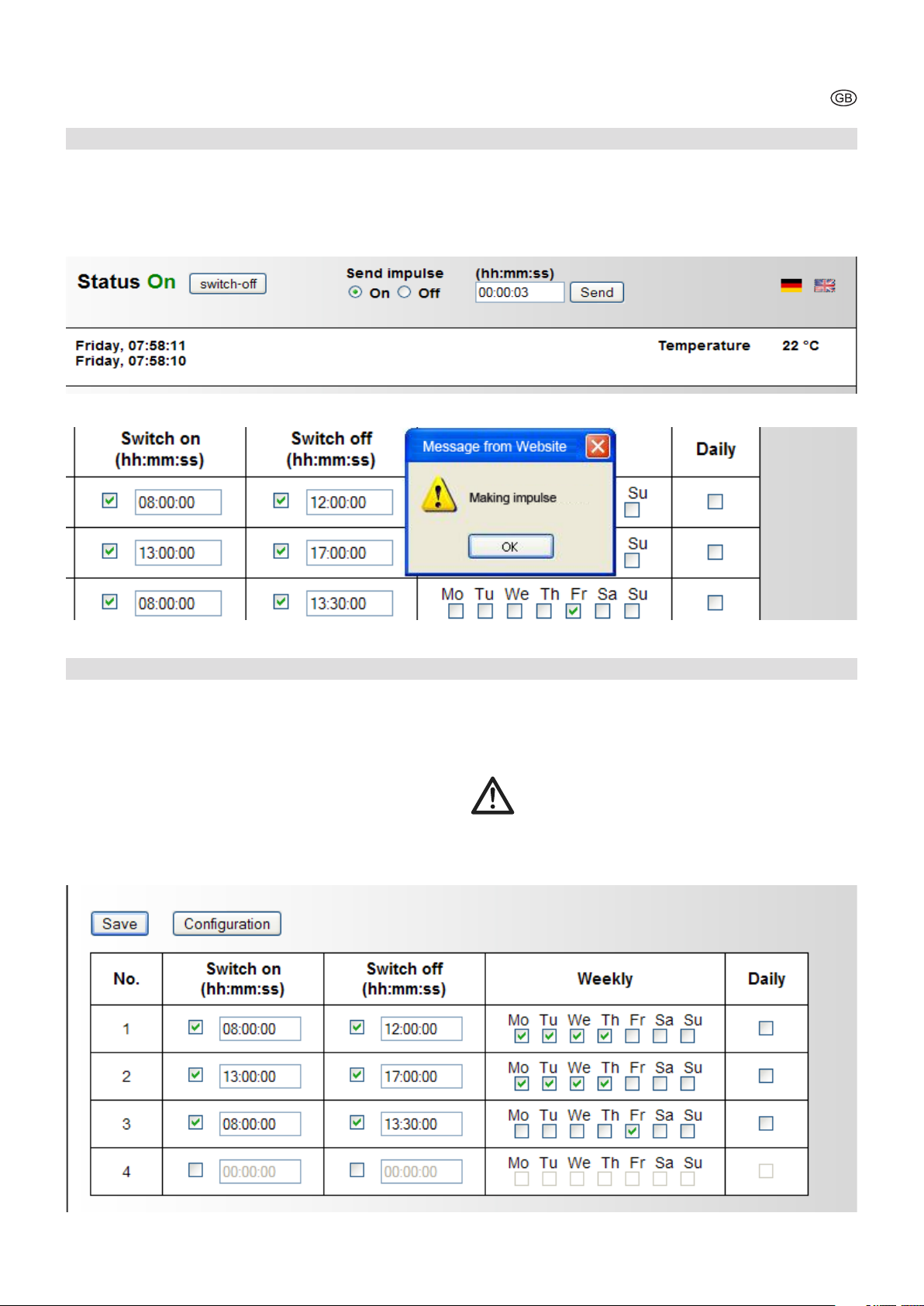Open the Configuration page button
The image size is (924, 1306).
[x=227, y=924]
